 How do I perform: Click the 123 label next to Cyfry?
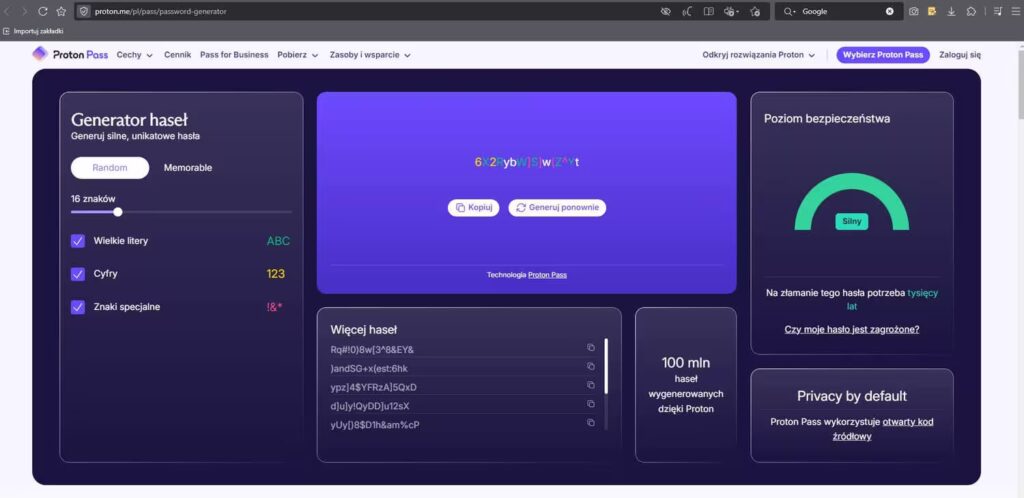point(276,274)
